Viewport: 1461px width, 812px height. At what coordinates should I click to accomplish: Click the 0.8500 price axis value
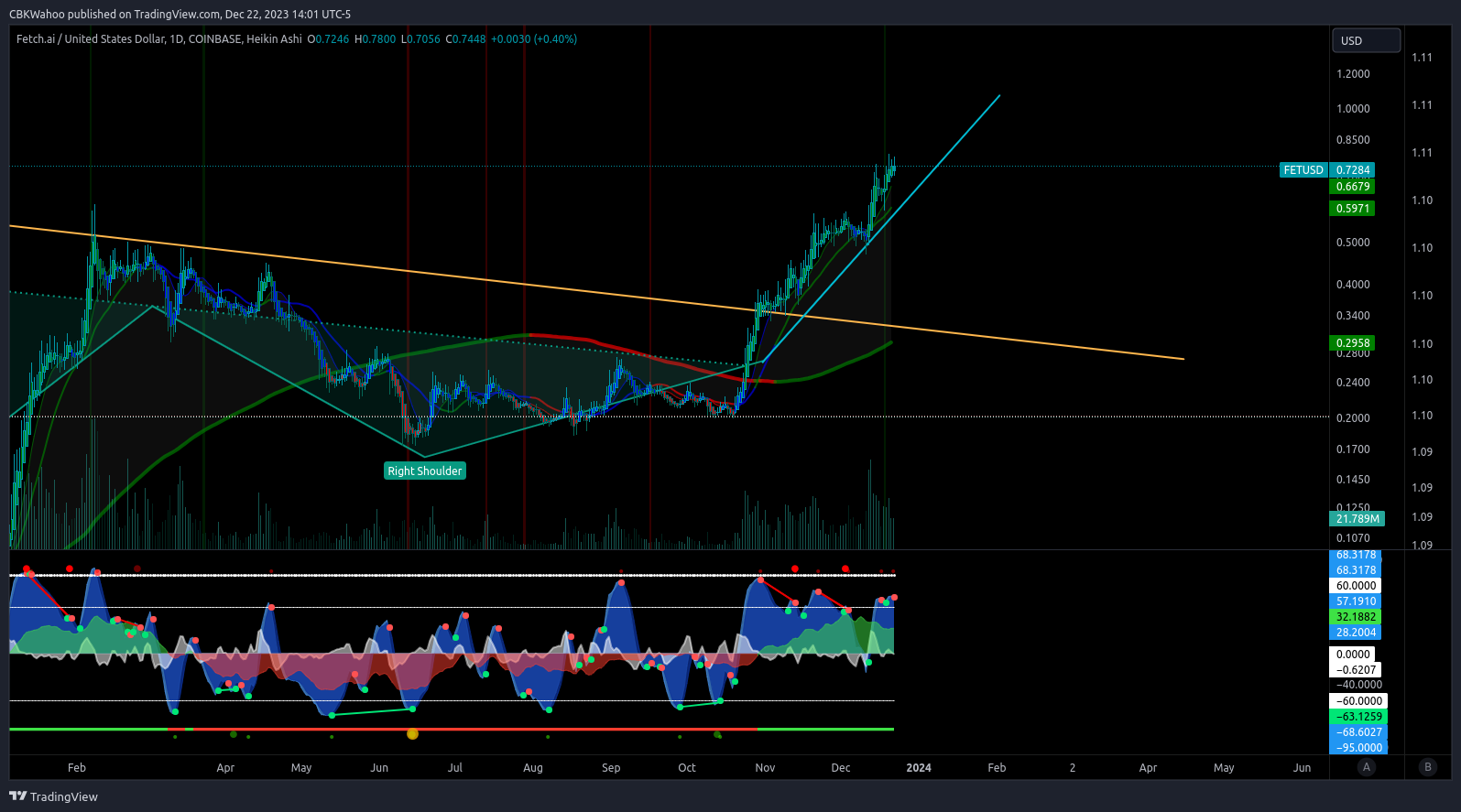click(1353, 140)
